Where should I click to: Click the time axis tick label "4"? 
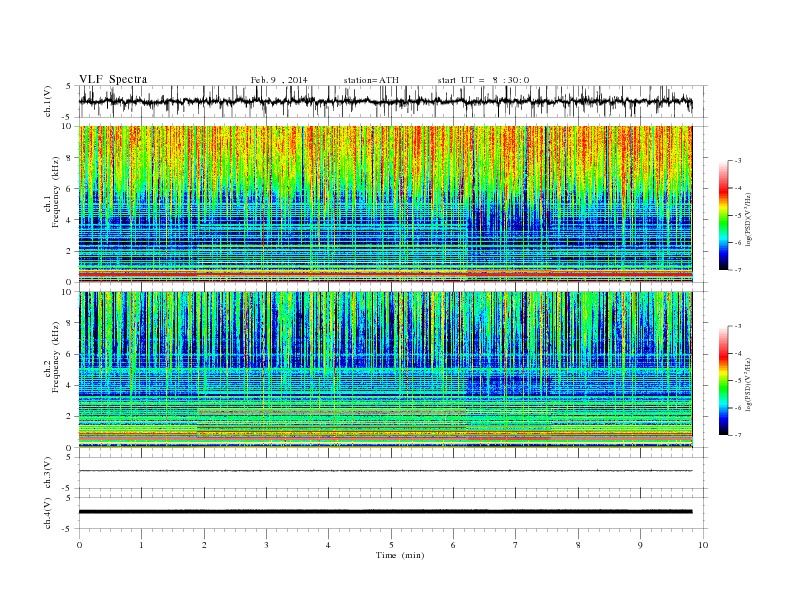pyautogui.click(x=329, y=545)
